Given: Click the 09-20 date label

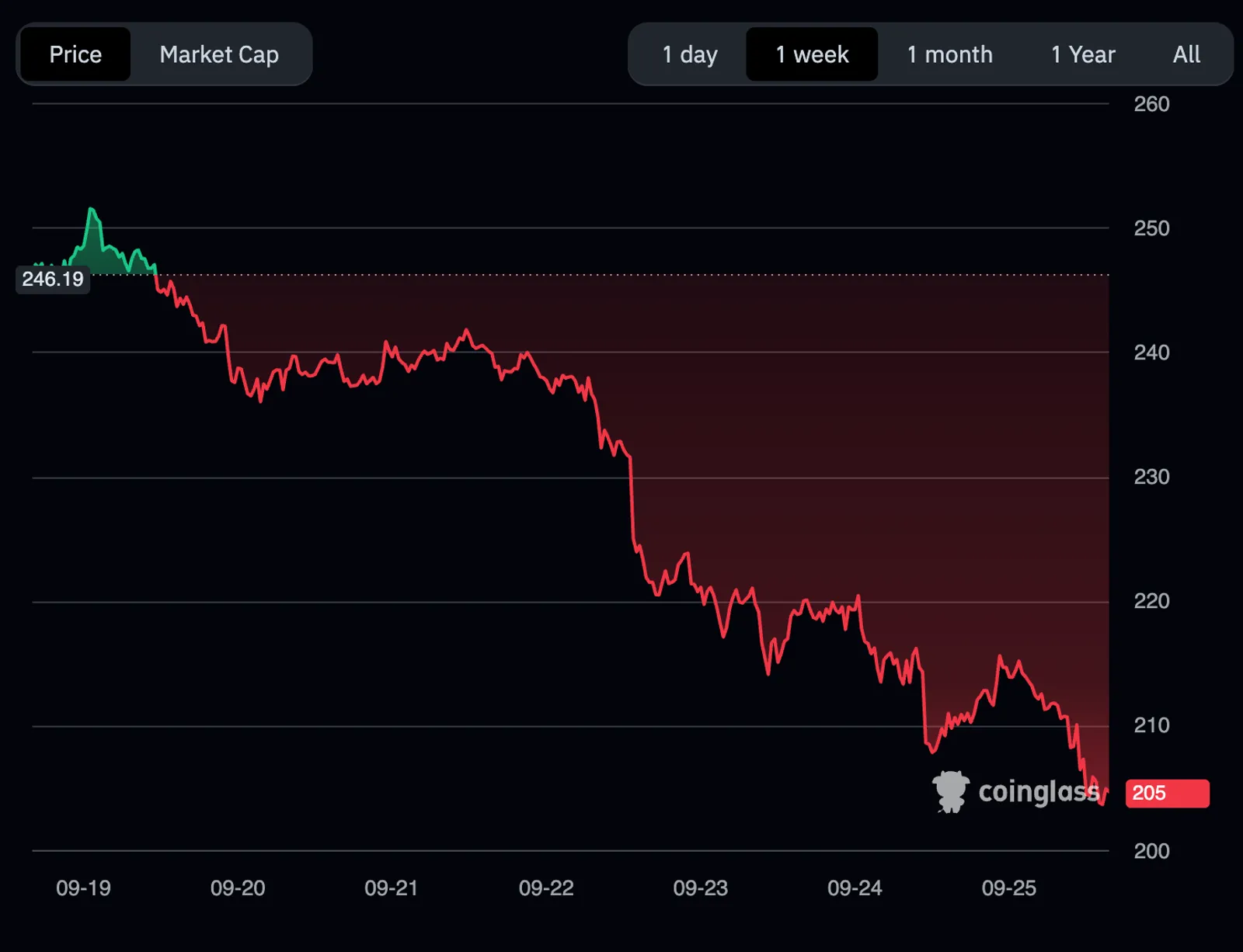Looking at the screenshot, I should 238,888.
